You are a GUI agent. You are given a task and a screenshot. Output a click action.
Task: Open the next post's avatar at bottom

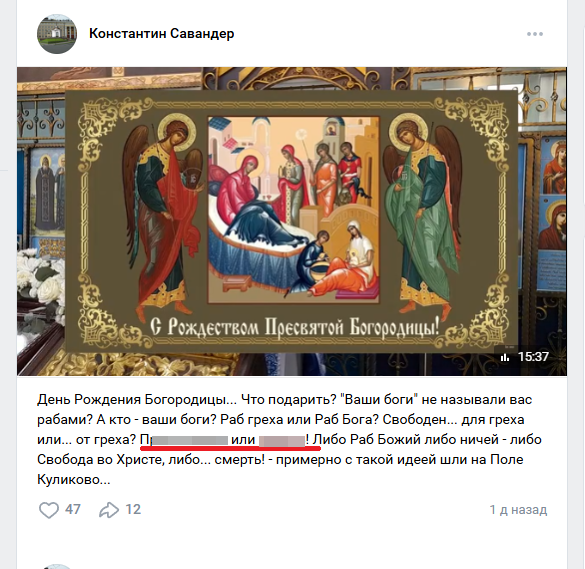[x=57, y=566]
